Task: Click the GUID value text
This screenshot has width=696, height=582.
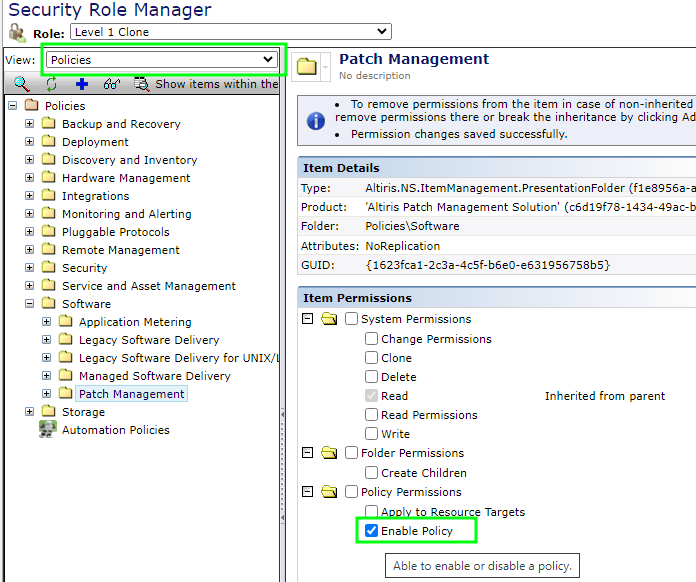Action: pyautogui.click(x=488, y=265)
